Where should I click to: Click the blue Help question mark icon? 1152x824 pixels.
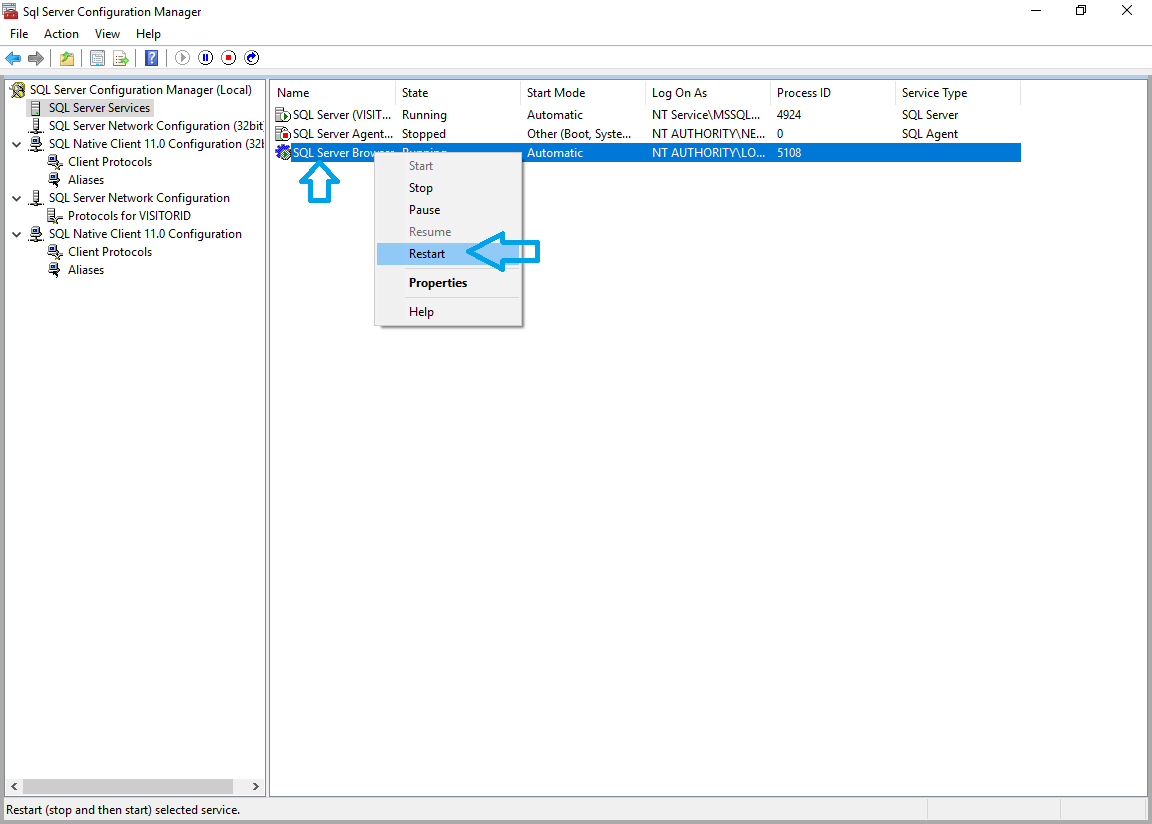point(151,58)
